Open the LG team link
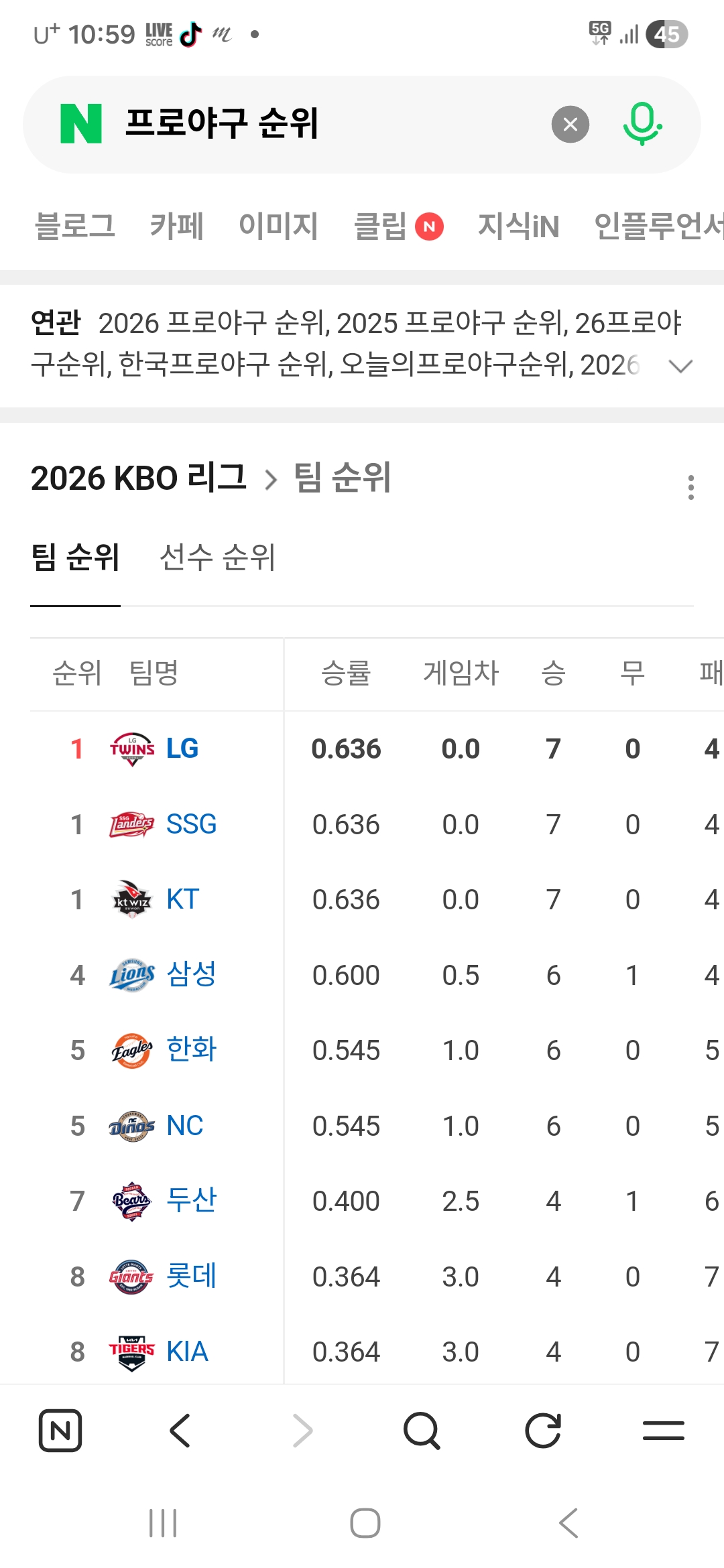724x1568 pixels. pyautogui.click(x=182, y=748)
